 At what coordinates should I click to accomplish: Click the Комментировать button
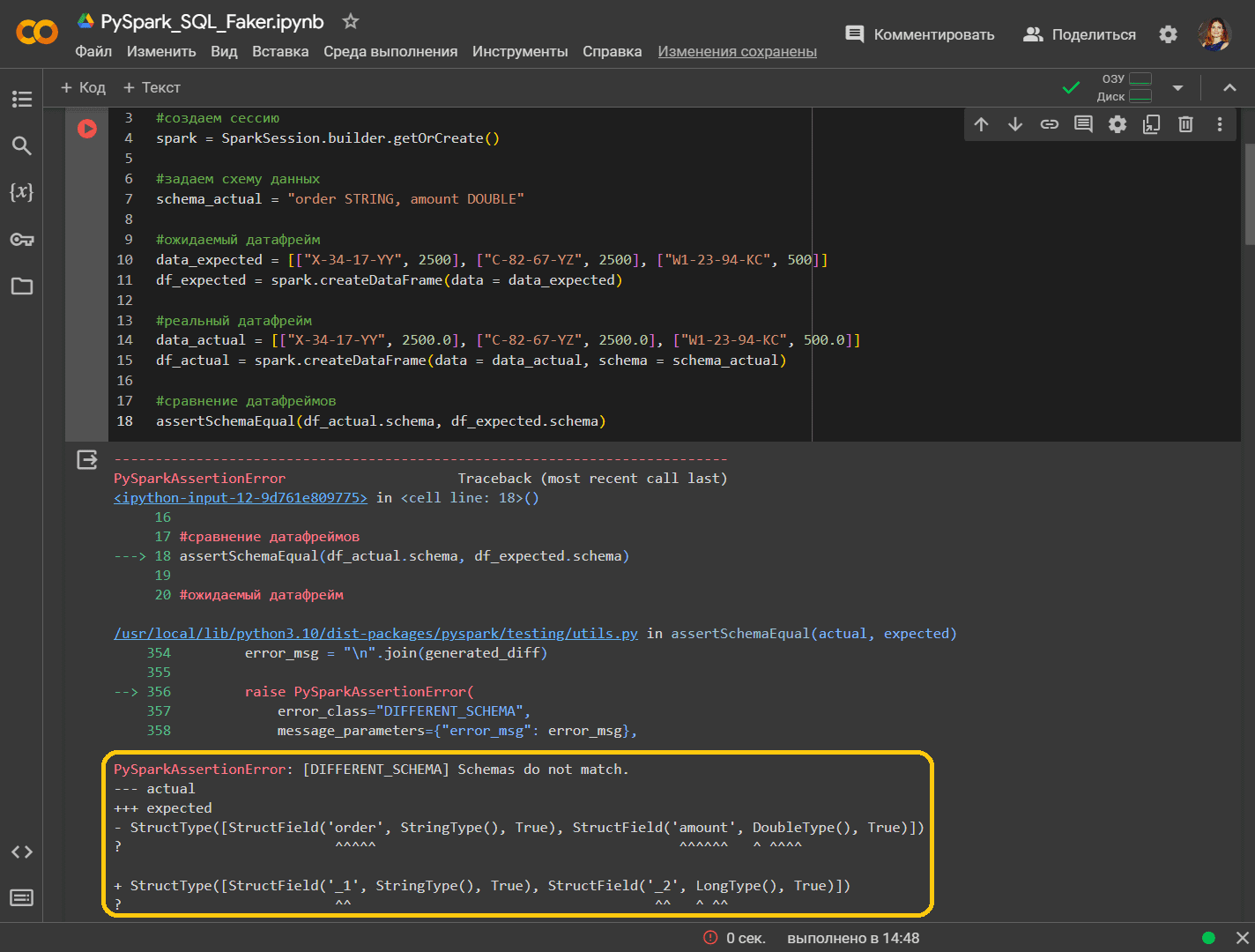click(919, 34)
